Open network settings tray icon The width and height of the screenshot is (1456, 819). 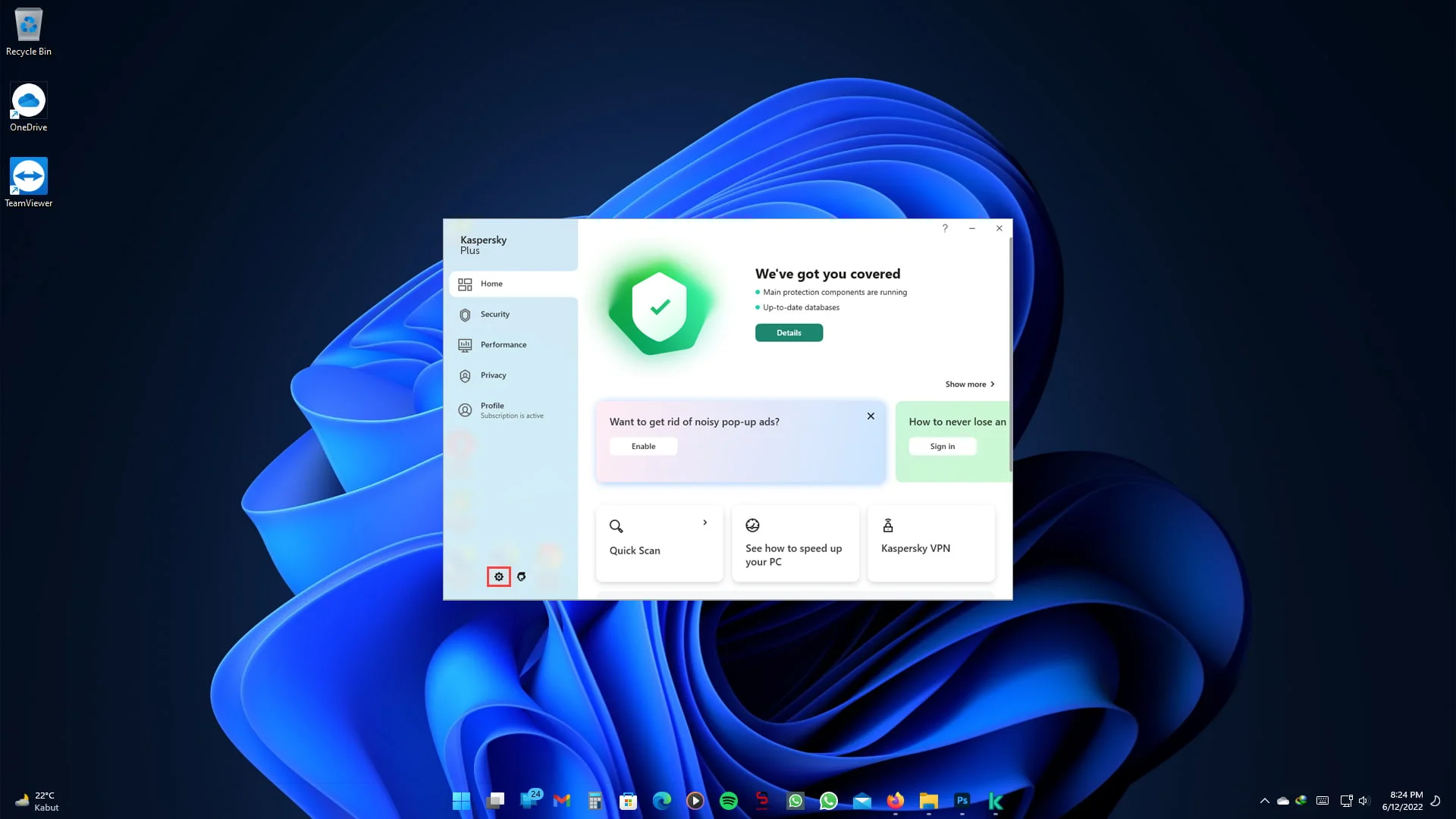click(x=1346, y=801)
